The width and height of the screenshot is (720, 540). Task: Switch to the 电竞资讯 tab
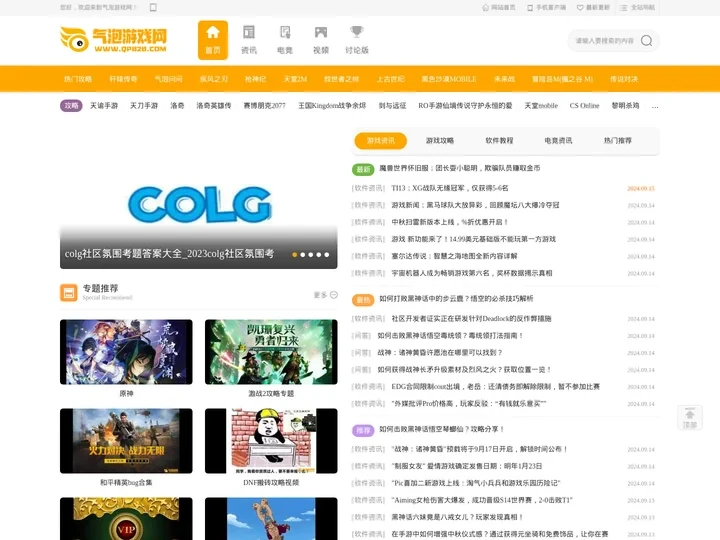click(558, 141)
